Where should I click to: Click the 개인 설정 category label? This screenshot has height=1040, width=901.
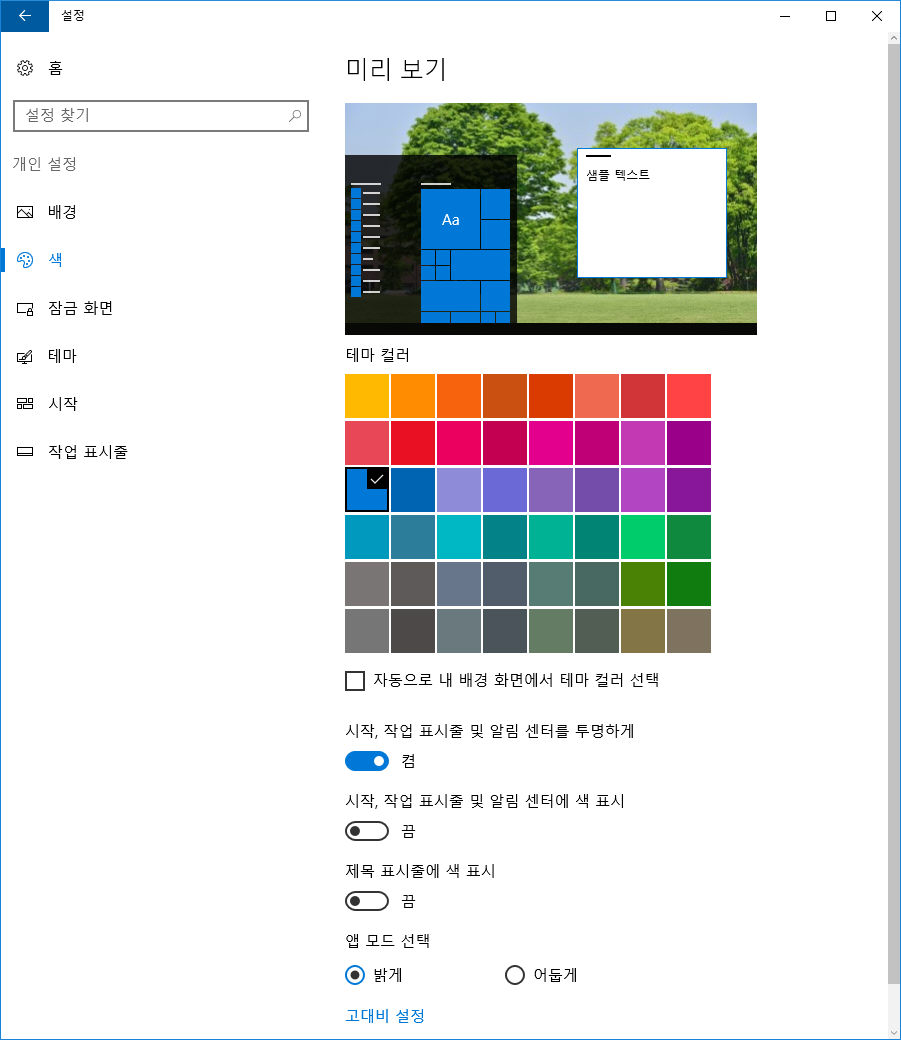(x=44, y=164)
